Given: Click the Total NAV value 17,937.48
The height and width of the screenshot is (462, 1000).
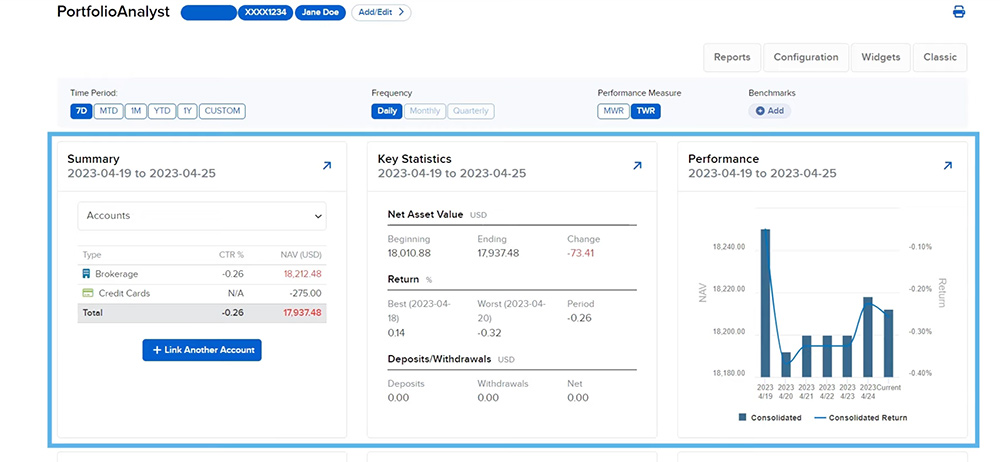Looking at the screenshot, I should pyautogui.click(x=300, y=313).
